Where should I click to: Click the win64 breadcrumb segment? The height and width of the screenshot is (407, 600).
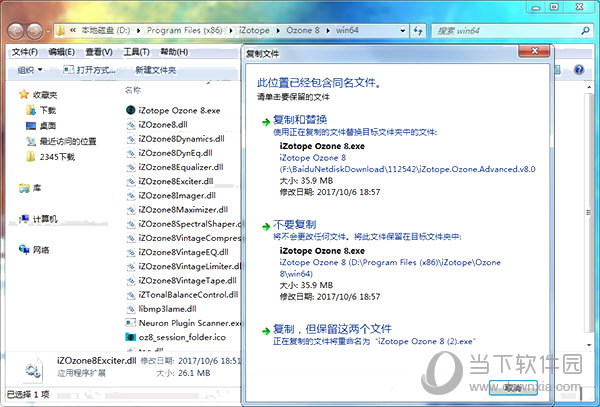(347, 31)
